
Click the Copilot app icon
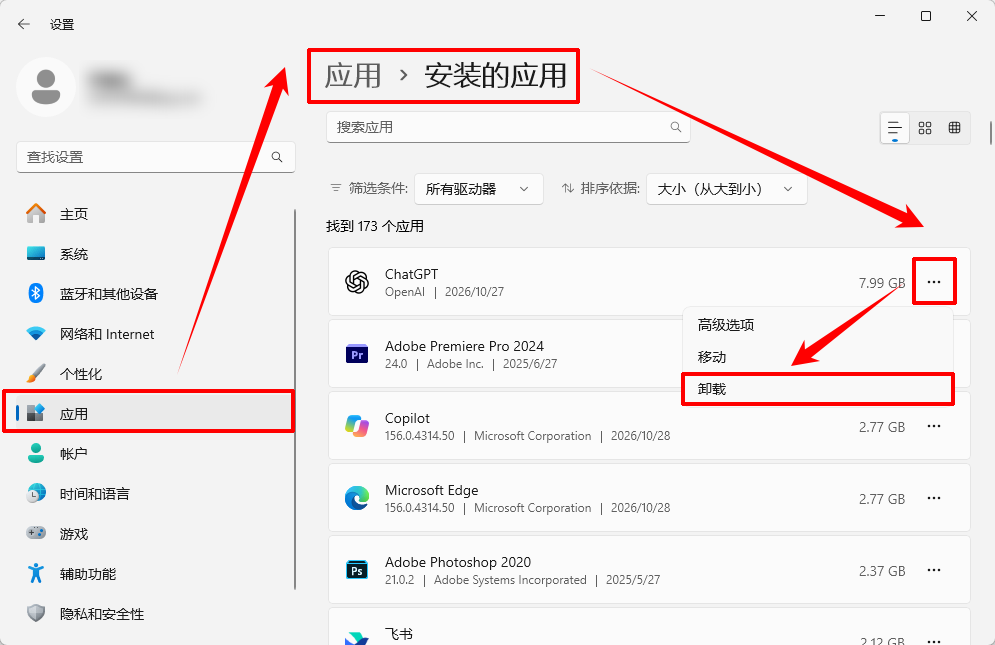[x=357, y=426]
